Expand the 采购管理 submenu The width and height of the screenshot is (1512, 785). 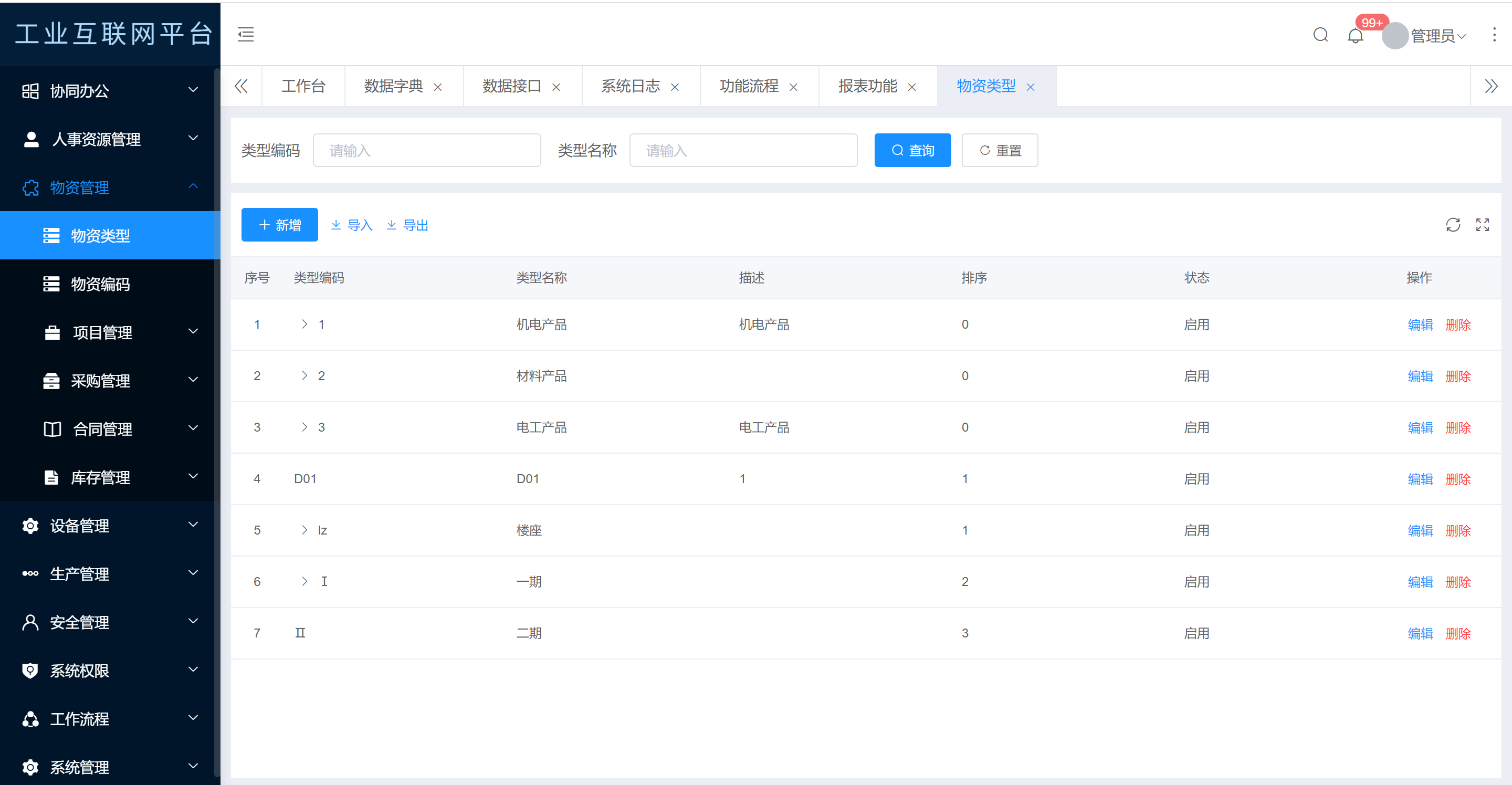click(x=193, y=380)
